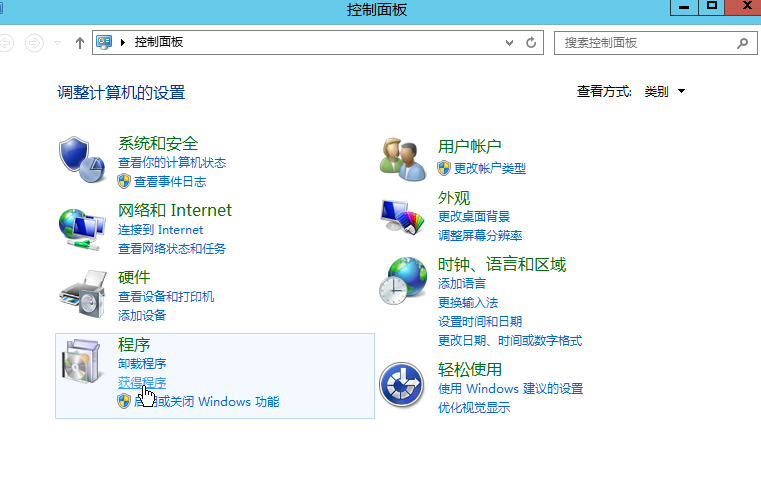Open the 用户帐户 category heading
This screenshot has width=761, height=486.
click(469, 146)
